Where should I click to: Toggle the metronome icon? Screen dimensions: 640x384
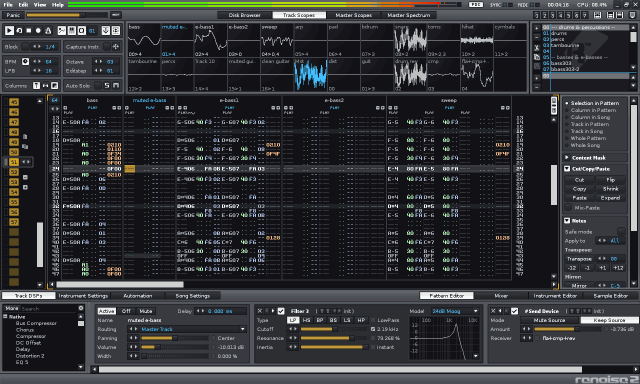(x=48, y=31)
